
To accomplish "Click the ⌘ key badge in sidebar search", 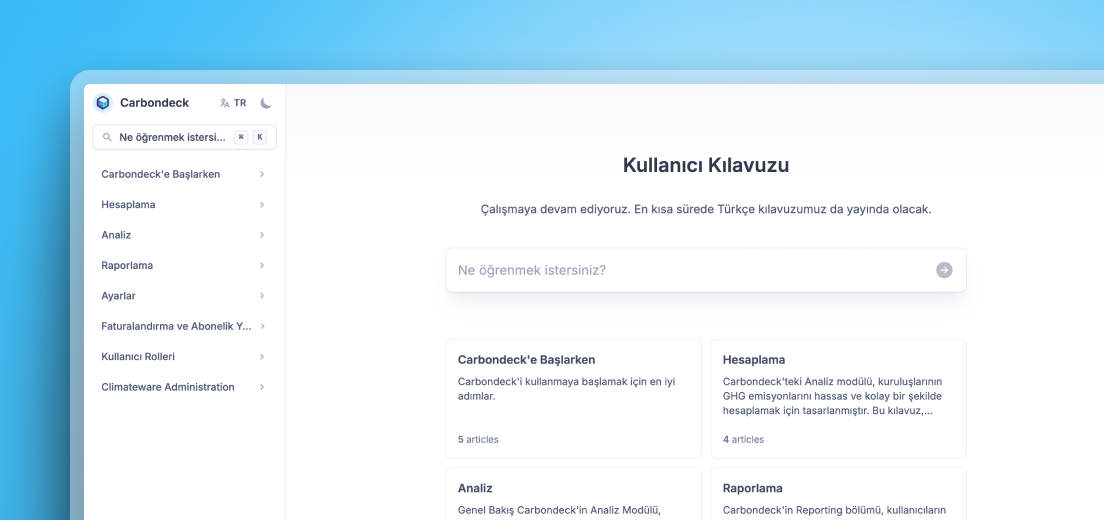I will (x=241, y=137).
